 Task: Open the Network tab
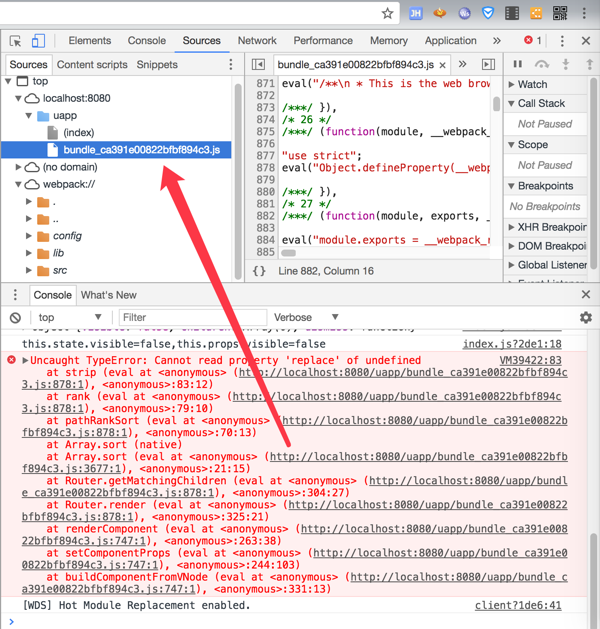pos(257,41)
